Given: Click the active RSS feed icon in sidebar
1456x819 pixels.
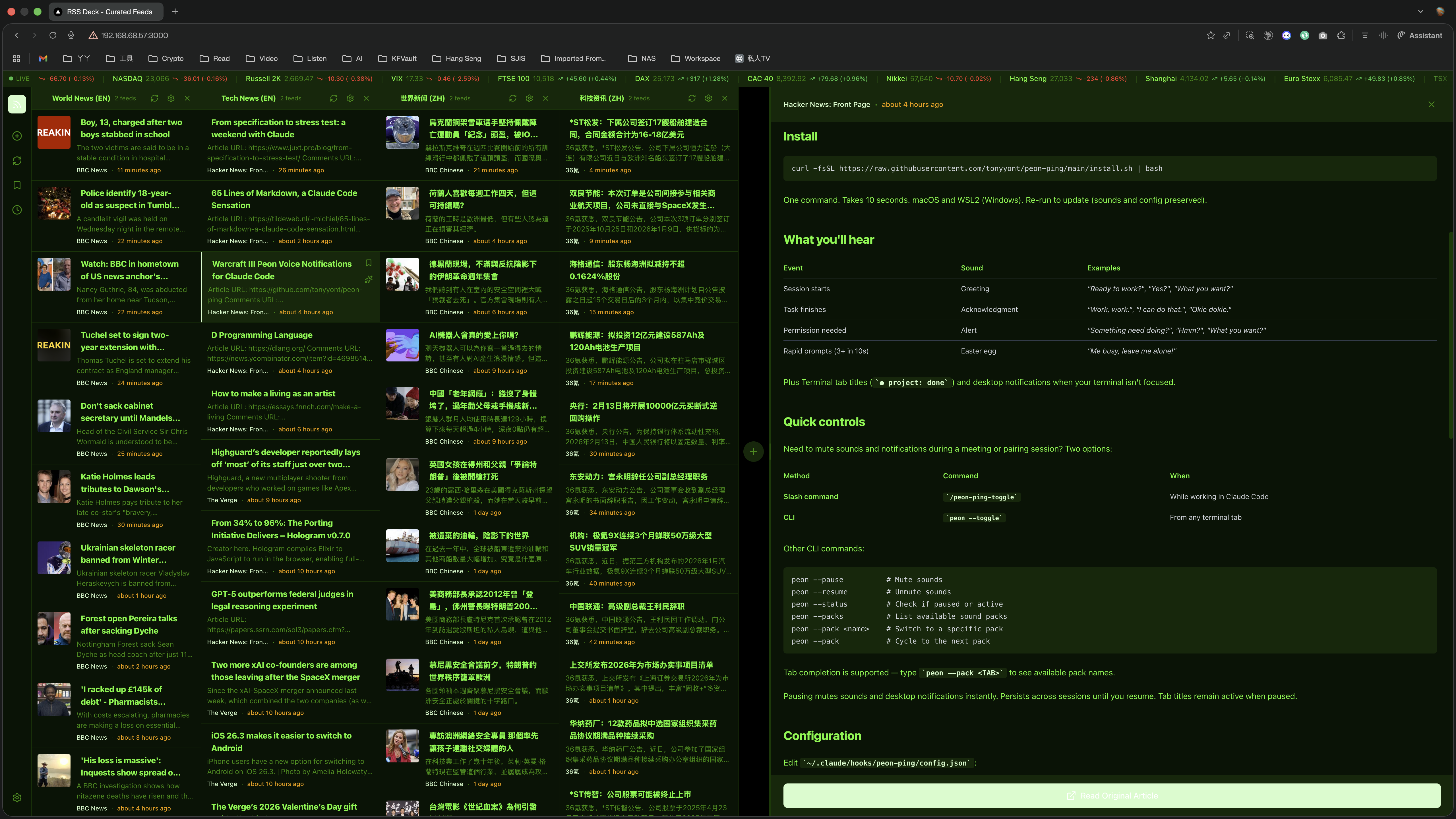Looking at the screenshot, I should [17, 104].
